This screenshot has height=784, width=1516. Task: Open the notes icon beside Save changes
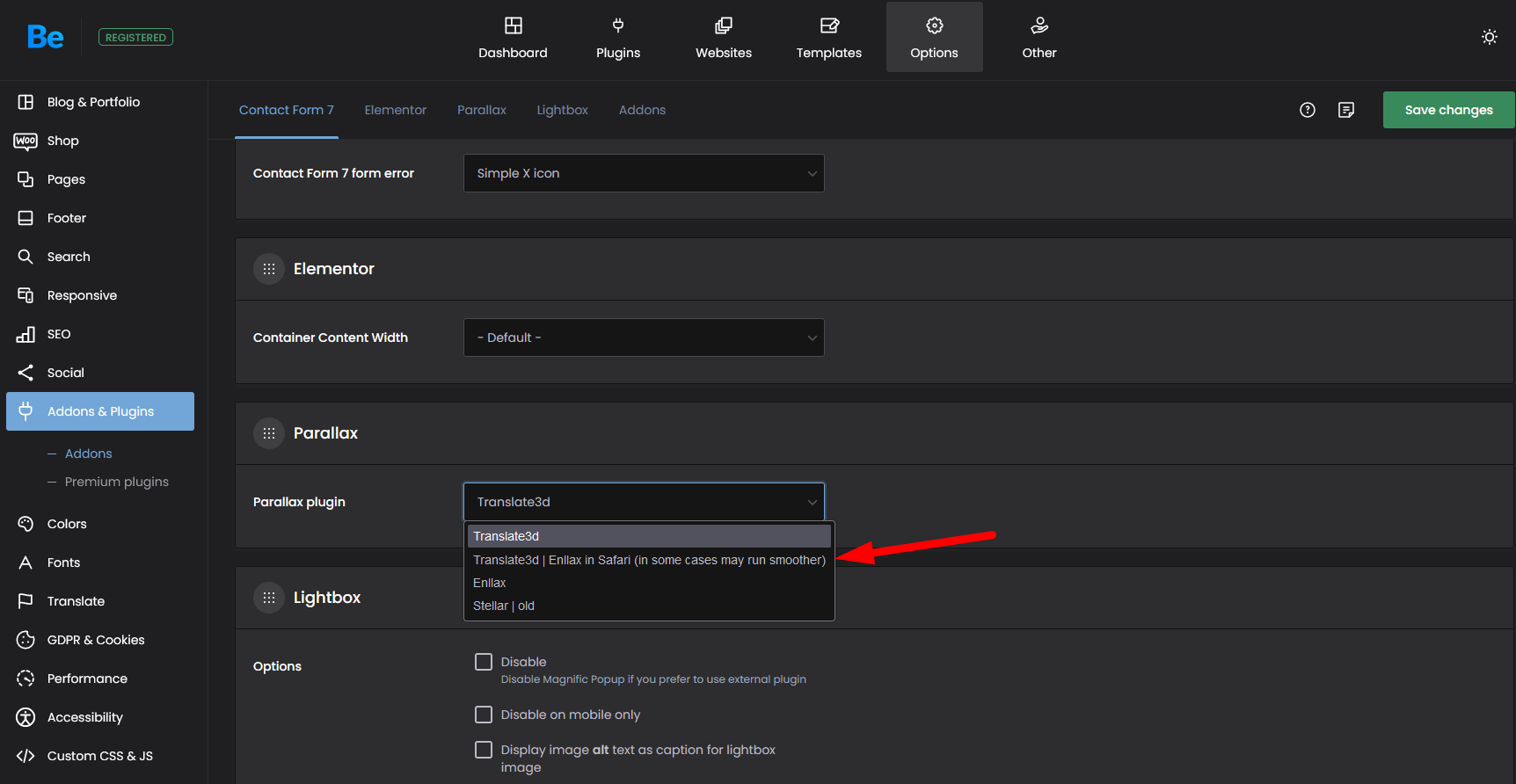1346,110
